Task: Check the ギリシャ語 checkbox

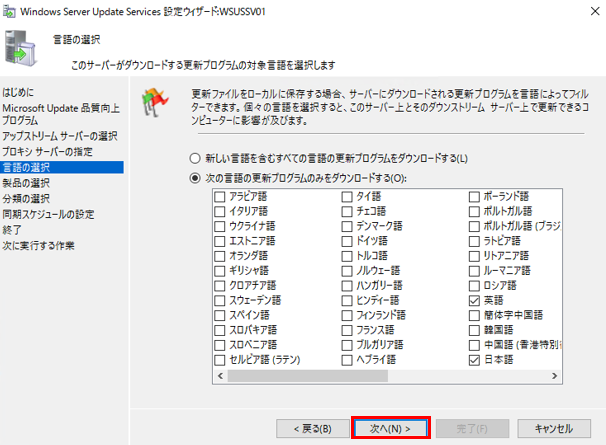Action: pyautogui.click(x=220, y=271)
